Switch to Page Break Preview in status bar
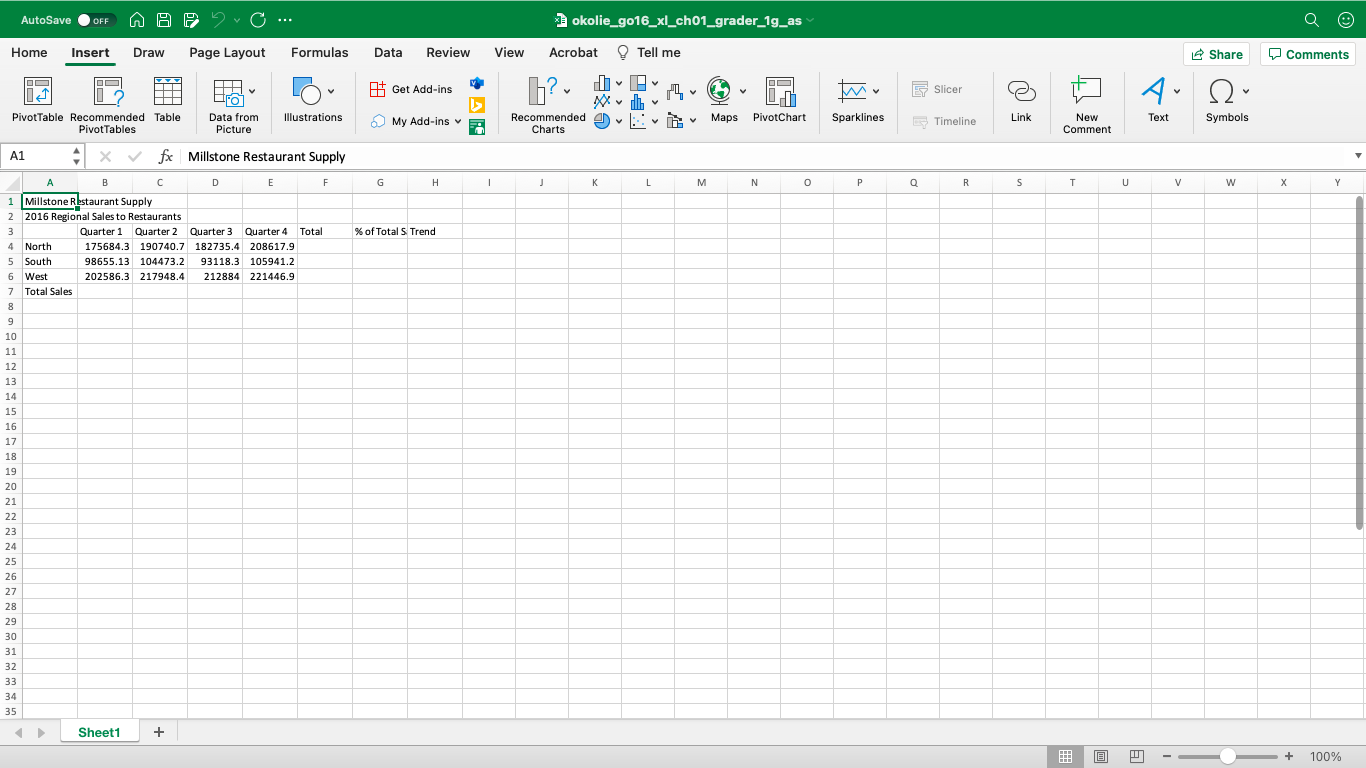This screenshot has width=1366, height=768. pyautogui.click(x=1136, y=757)
